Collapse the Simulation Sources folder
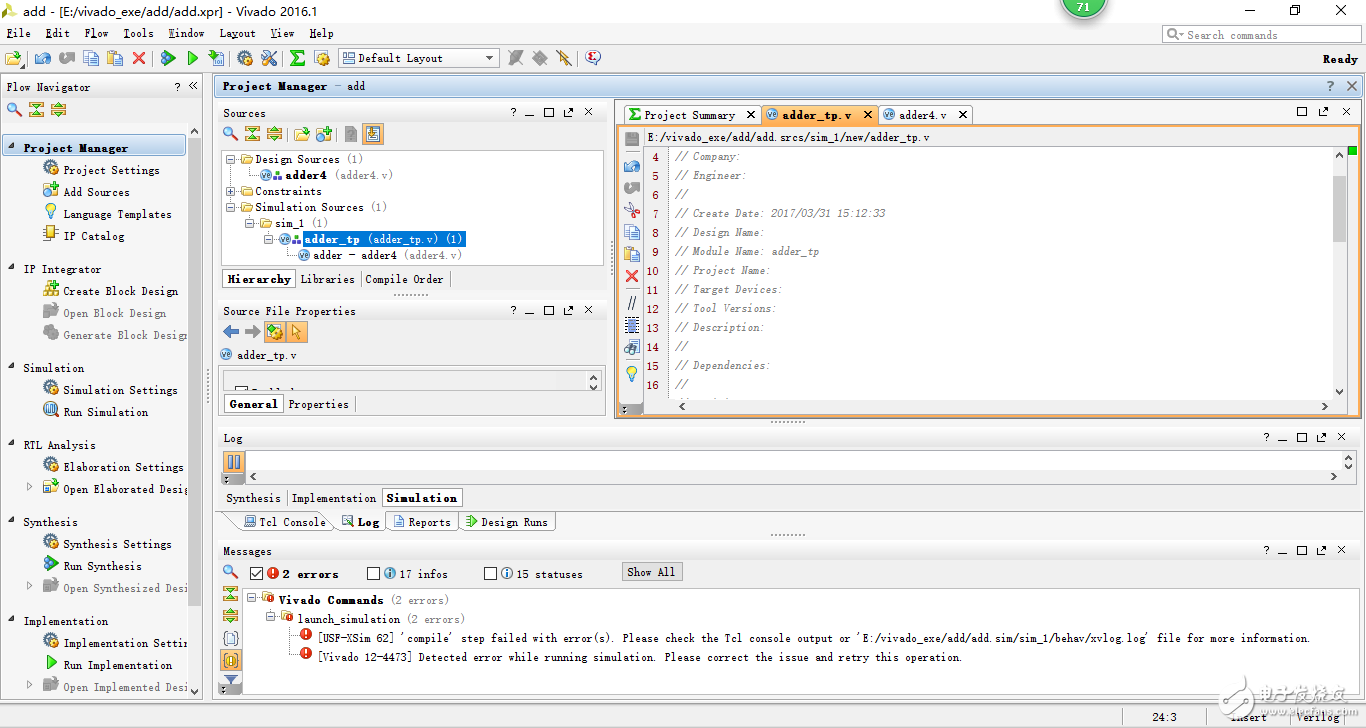 [231, 207]
